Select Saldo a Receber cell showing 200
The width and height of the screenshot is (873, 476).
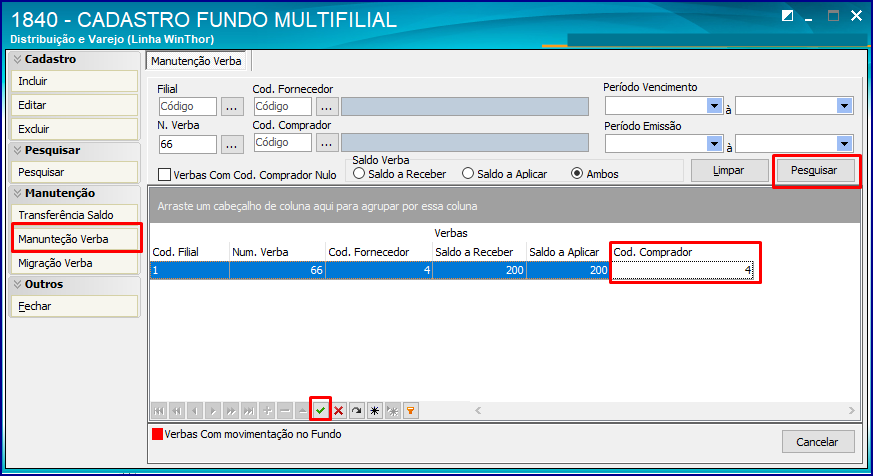pyautogui.click(x=480, y=271)
